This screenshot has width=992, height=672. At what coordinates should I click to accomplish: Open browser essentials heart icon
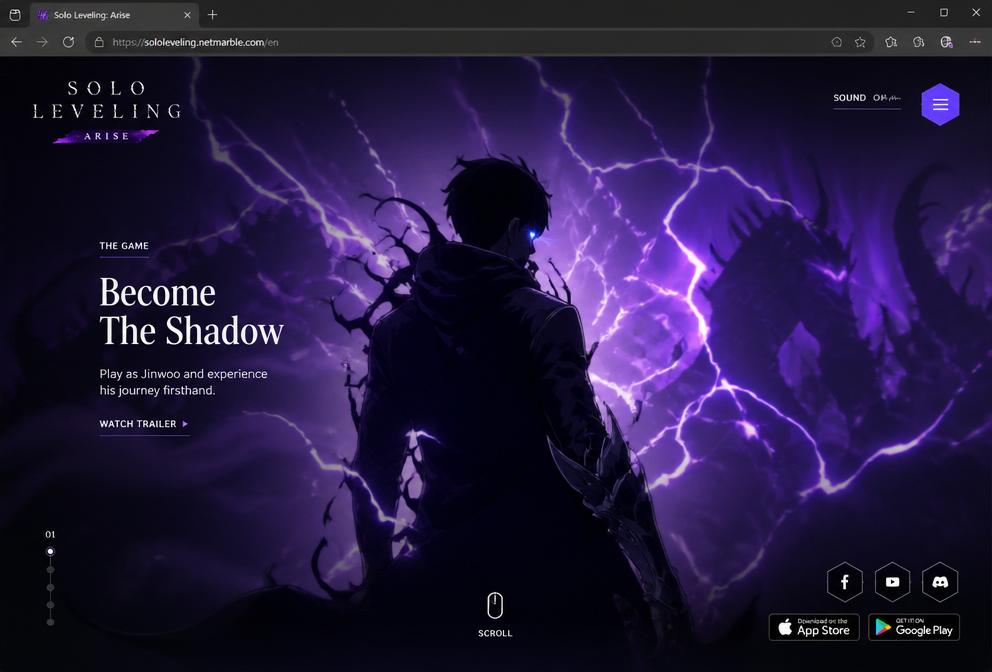[919, 42]
